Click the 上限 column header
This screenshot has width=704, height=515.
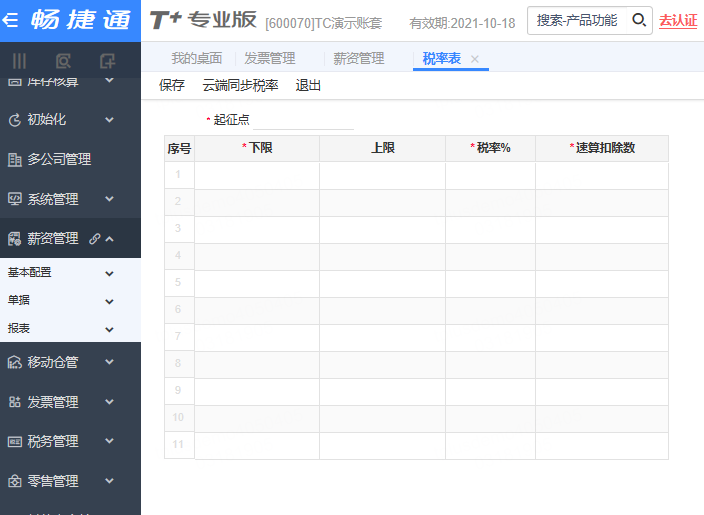(x=383, y=148)
